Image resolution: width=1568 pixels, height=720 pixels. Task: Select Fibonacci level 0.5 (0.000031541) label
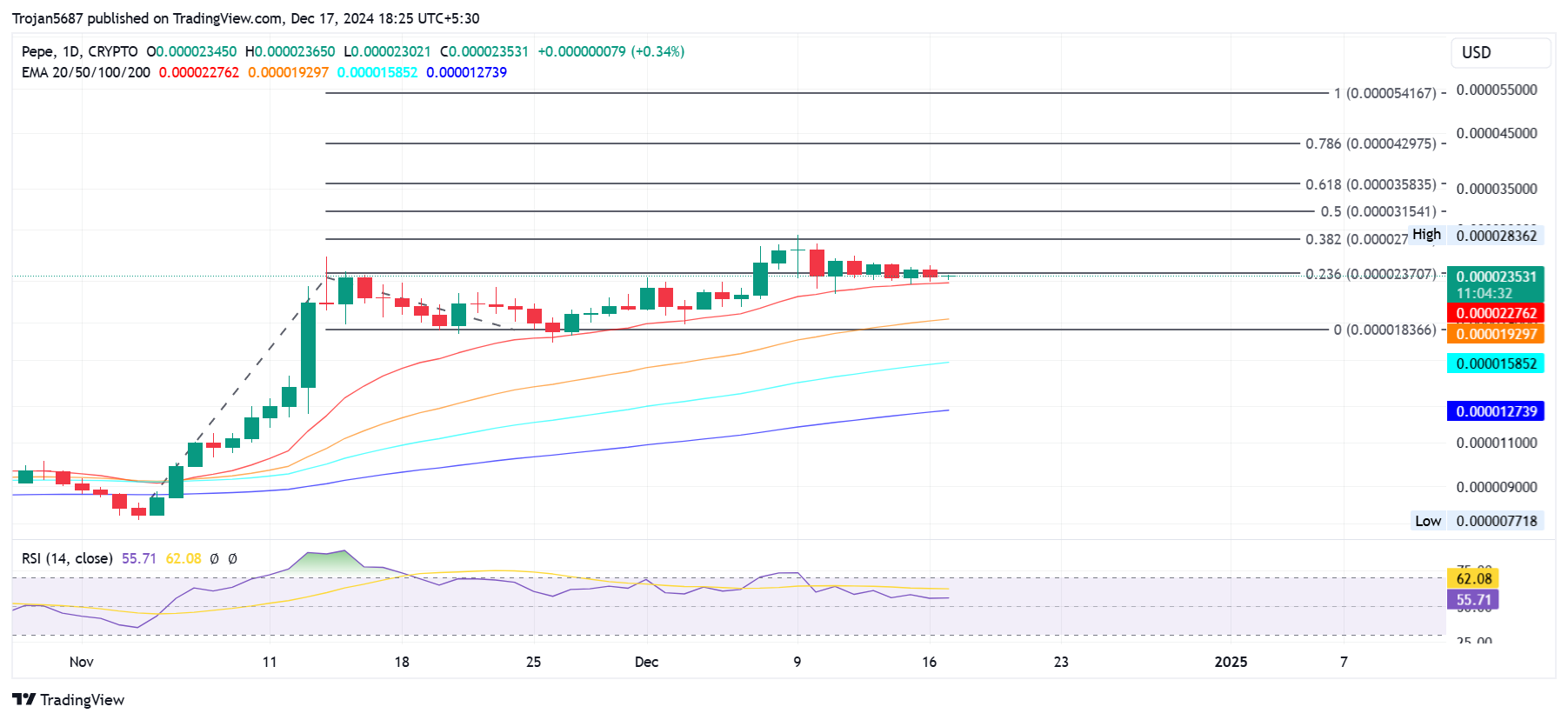(x=1378, y=211)
